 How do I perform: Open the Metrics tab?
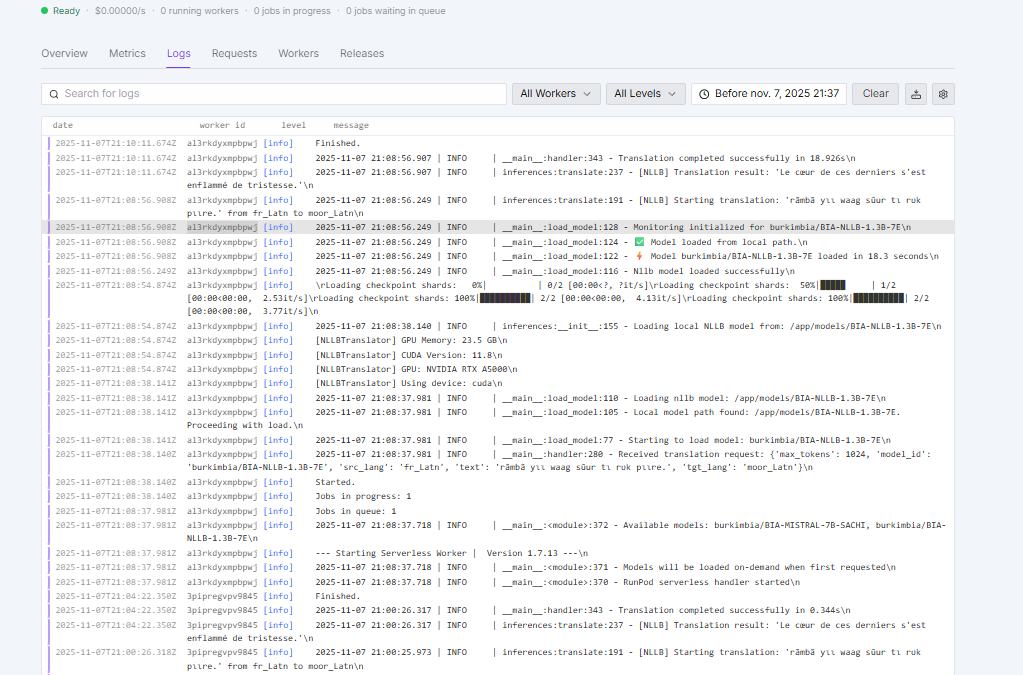[127, 54]
